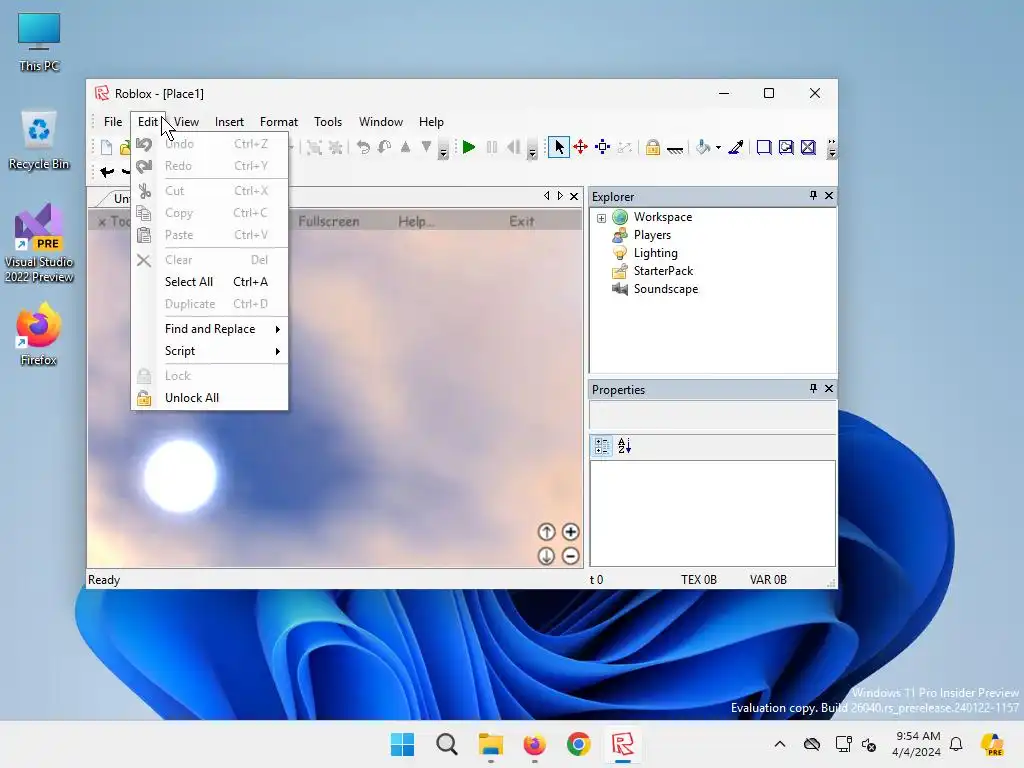Select Workspace in Explorer
Image resolution: width=1024 pixels, height=768 pixels.
(662, 217)
